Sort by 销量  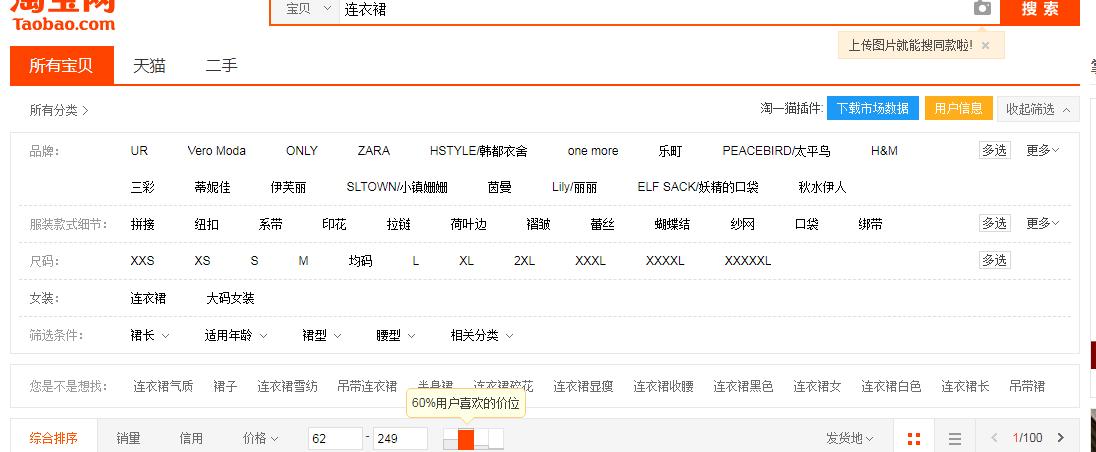point(129,438)
